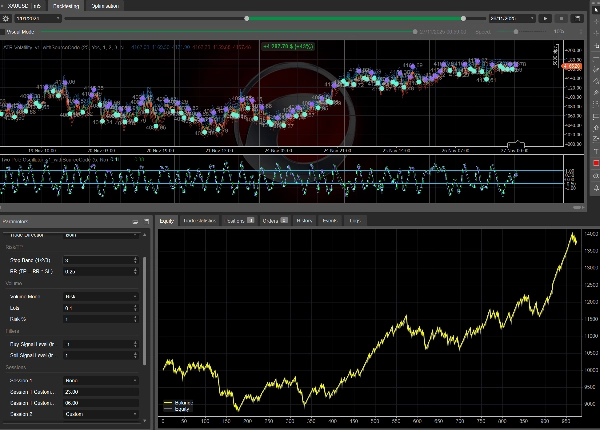Click the session time field showing 23:00

[101, 392]
